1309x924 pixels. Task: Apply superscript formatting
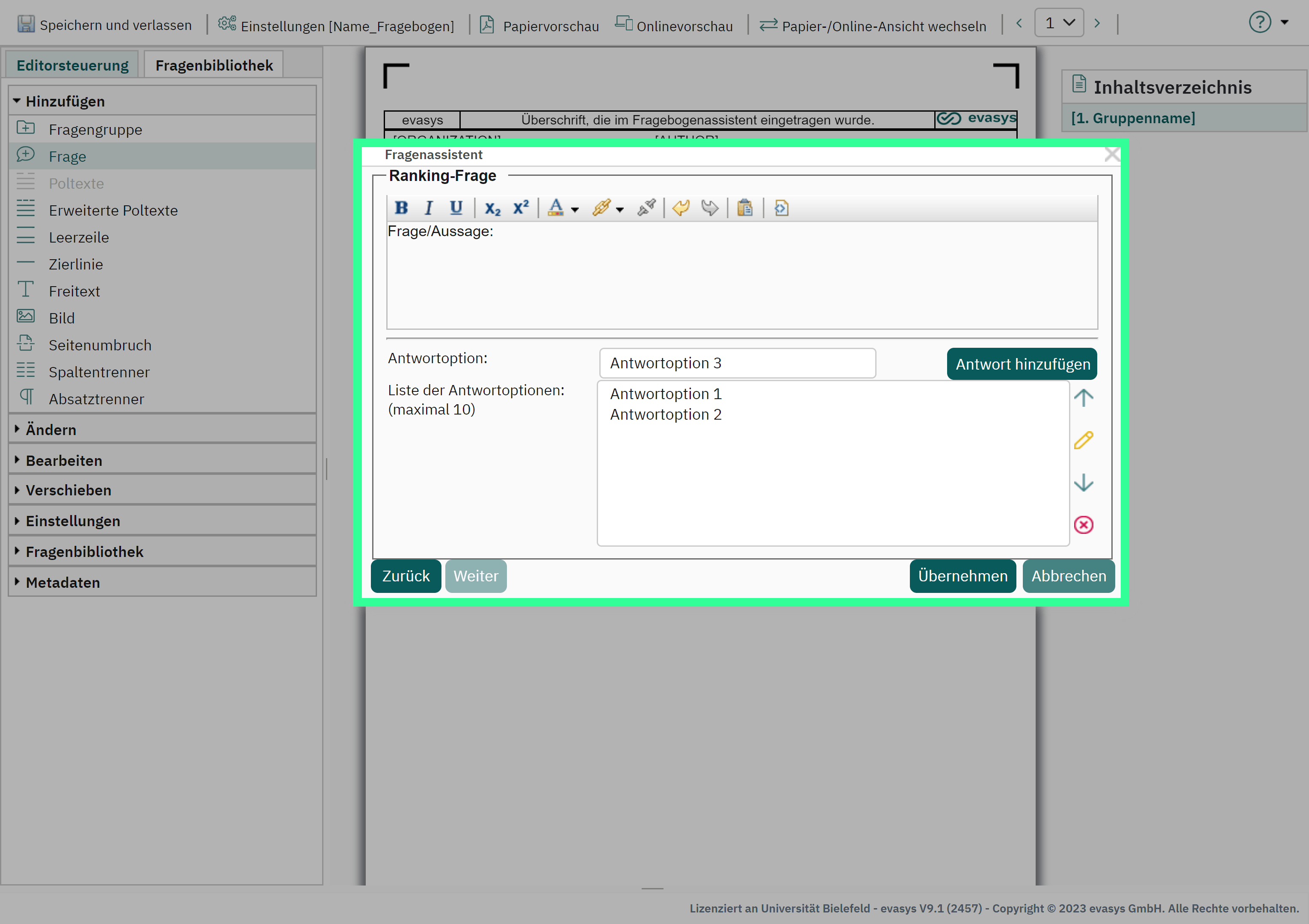[x=521, y=208]
